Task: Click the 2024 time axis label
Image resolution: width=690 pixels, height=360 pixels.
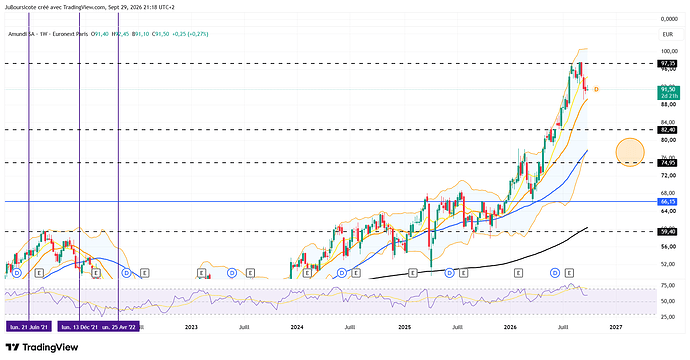Action: click(x=297, y=327)
